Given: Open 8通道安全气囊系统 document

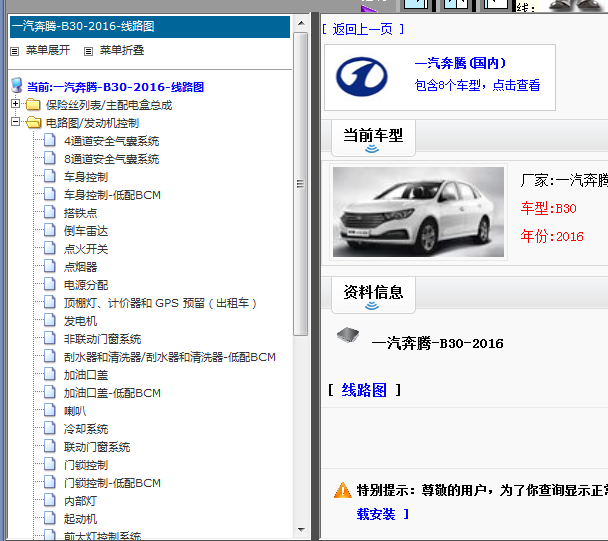Looking at the screenshot, I should tap(111, 159).
